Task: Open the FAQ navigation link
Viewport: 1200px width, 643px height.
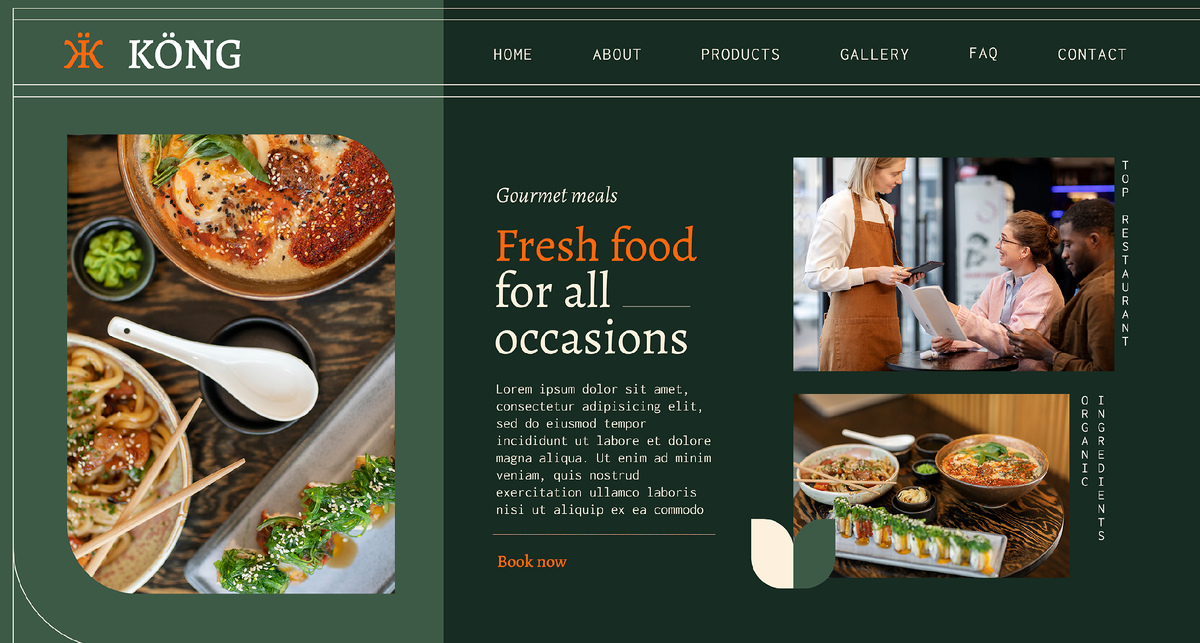Action: point(984,54)
